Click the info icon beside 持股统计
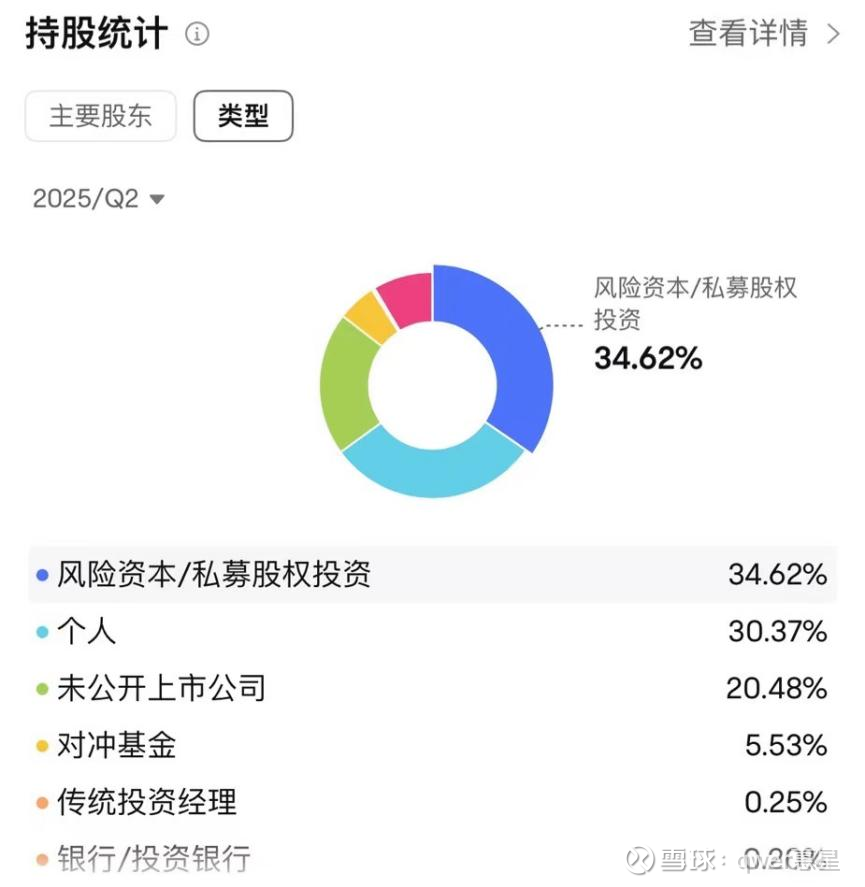The width and height of the screenshot is (865, 887). [x=197, y=35]
